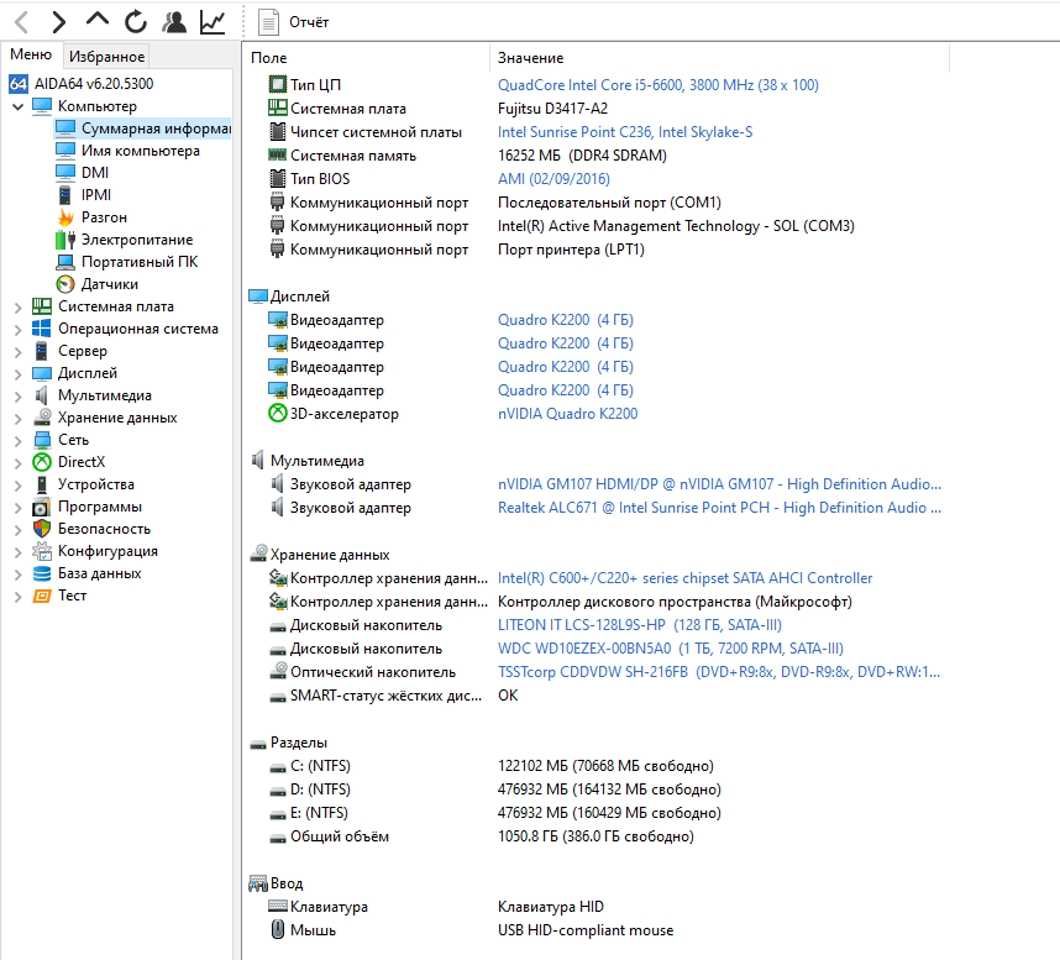Select the E: (NTFS) partition row
This screenshot has width=1060, height=960.
[495, 813]
